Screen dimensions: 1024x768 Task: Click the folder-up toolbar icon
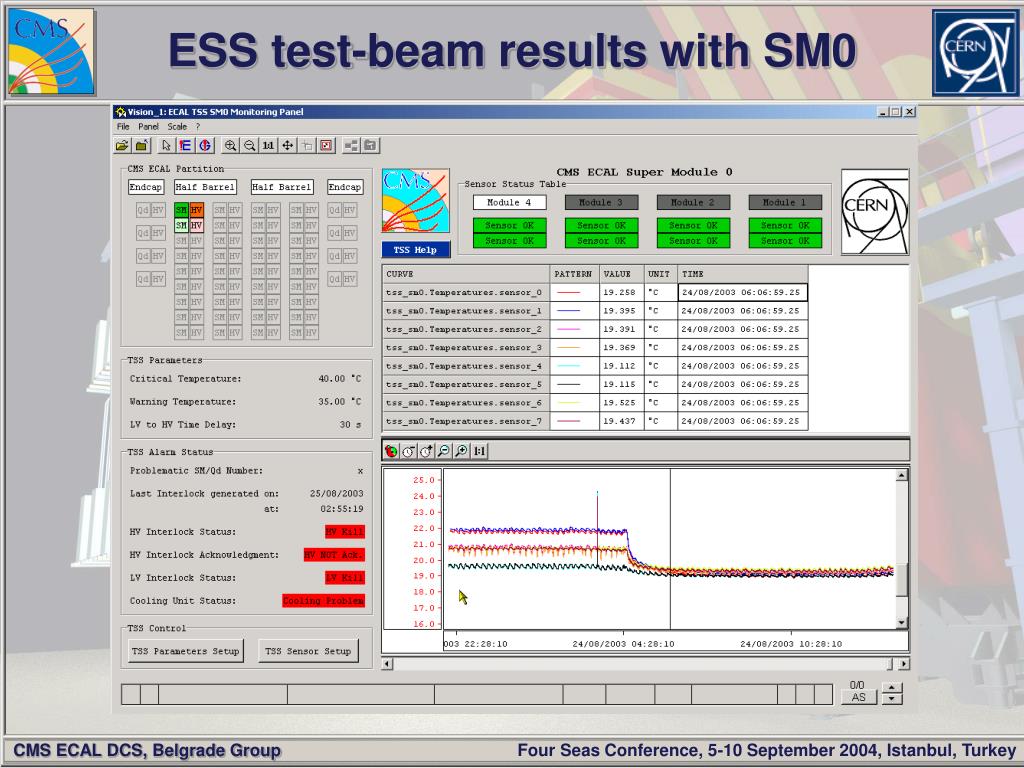[142, 146]
